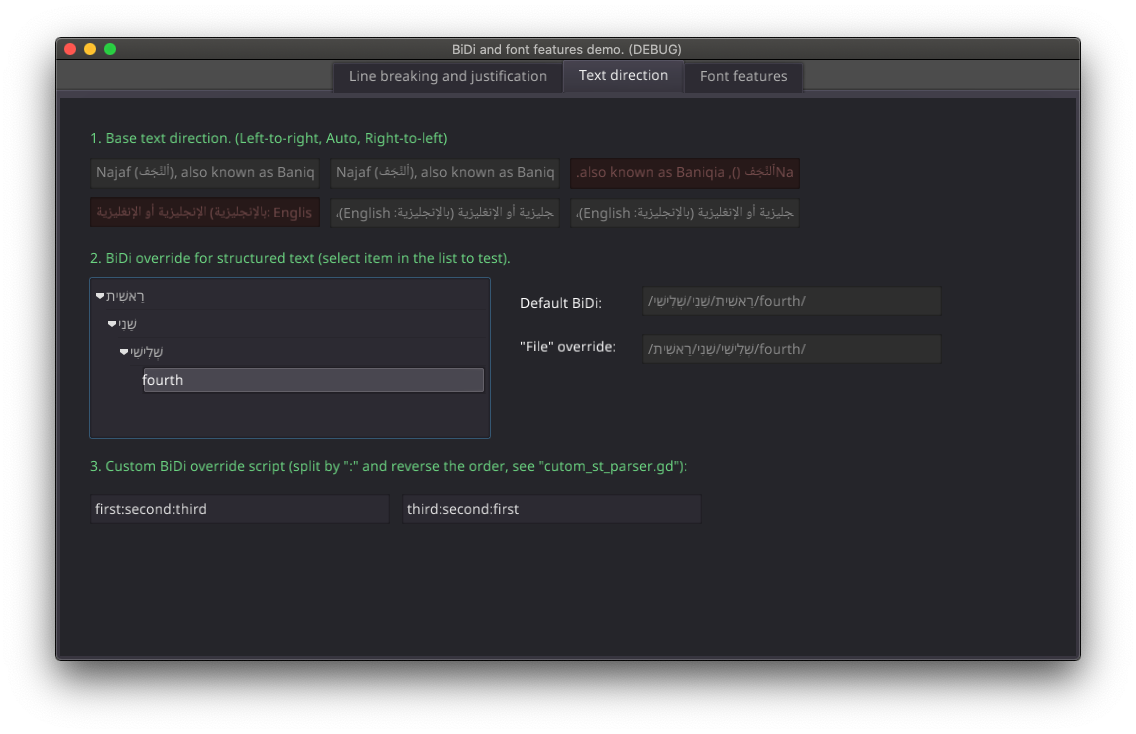Collapse the שני tree branch

(112, 323)
